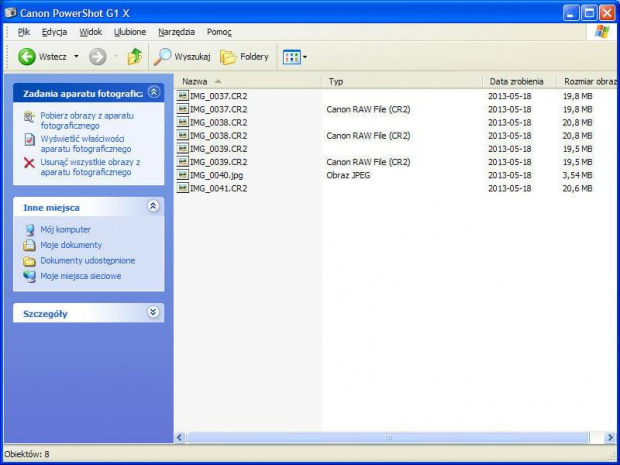Open Wstecz history dropdown arrow
This screenshot has width=620, height=465.
76,57
